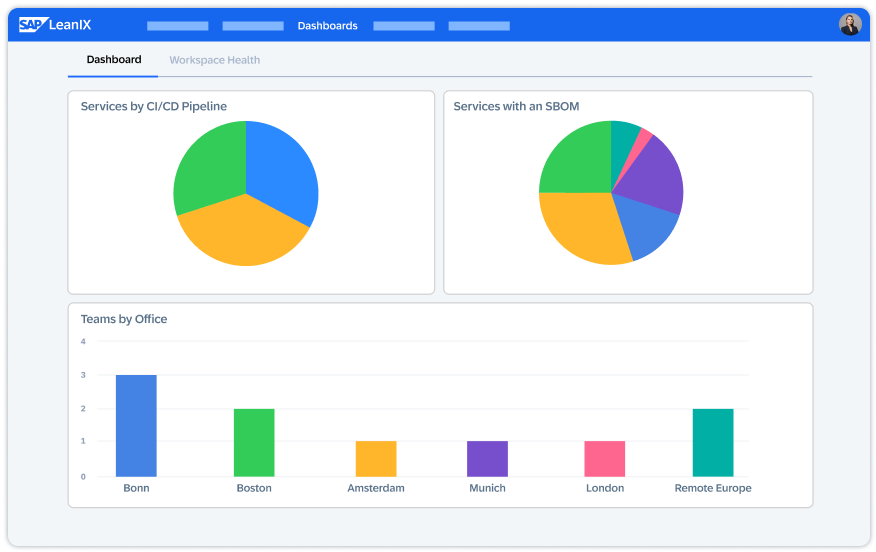Viewport: 876px width, 552px height.
Task: Open the user profile avatar
Action: coord(849,25)
